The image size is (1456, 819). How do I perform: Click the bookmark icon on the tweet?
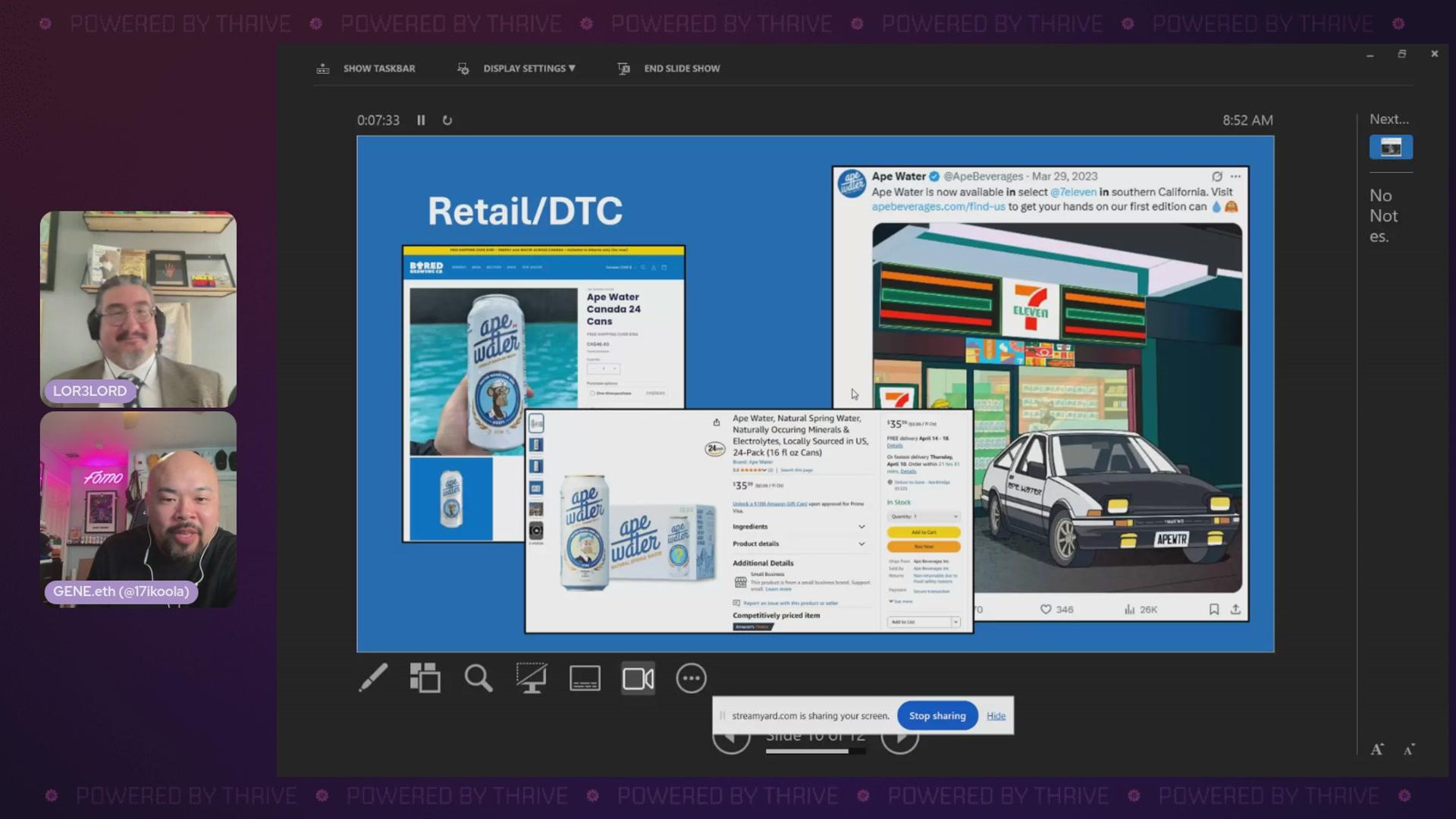1213,609
